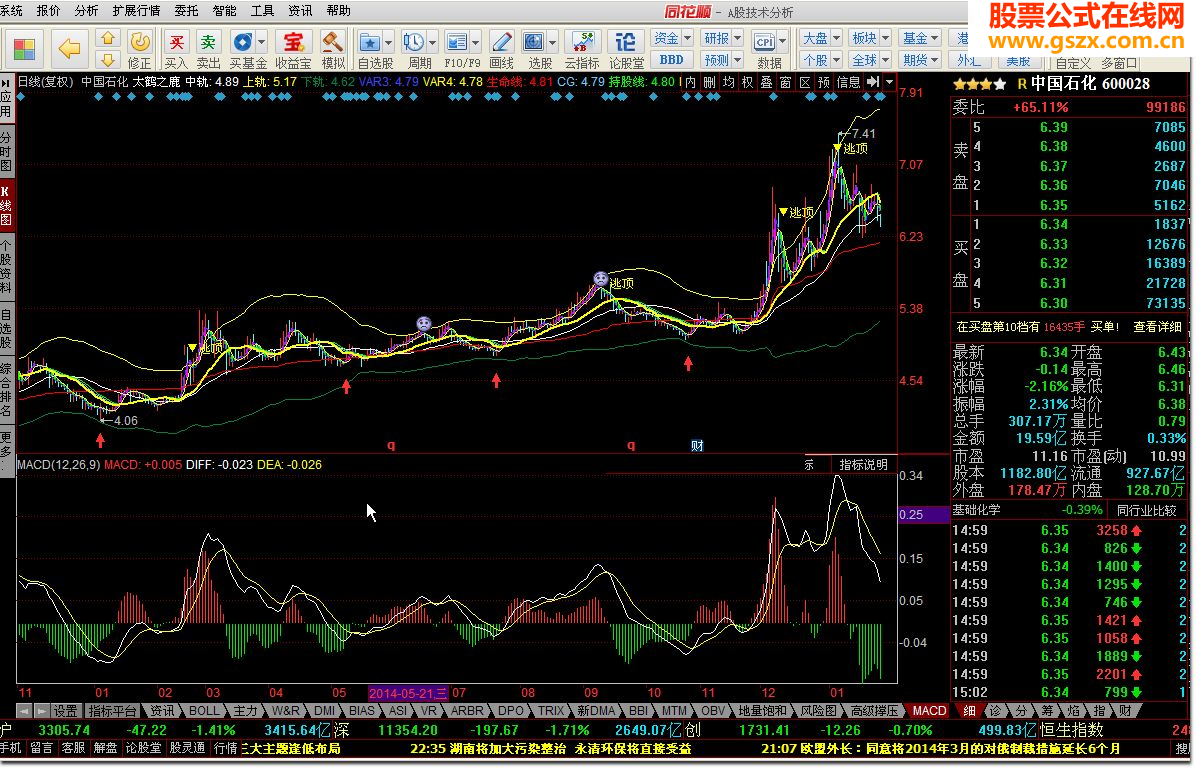Toggle the 内 chart option button
1196x768 pixels.
(x=690, y=82)
